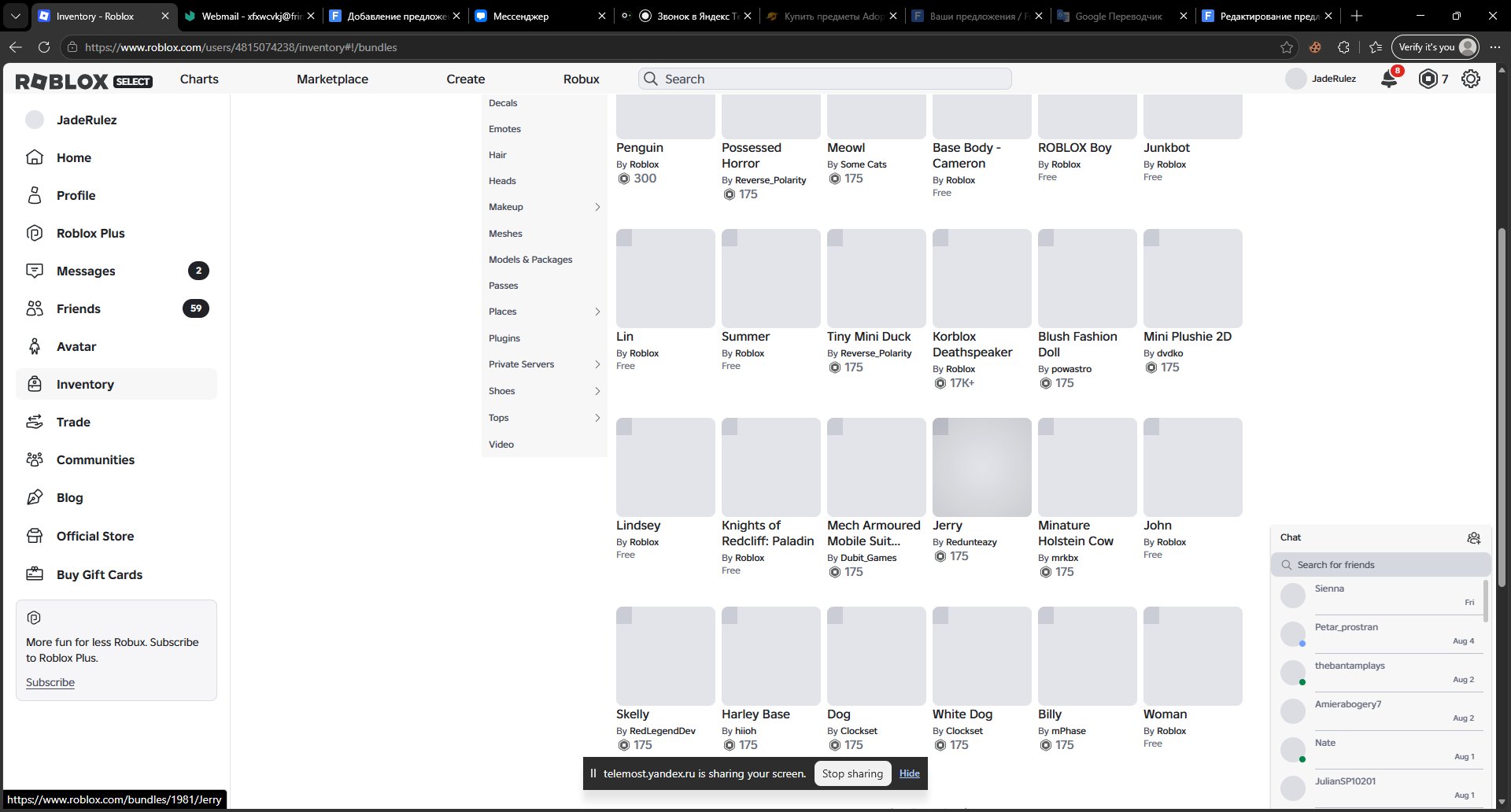Open the Skelly bundle thumbnail
The height and width of the screenshot is (812, 1511).
[666, 656]
